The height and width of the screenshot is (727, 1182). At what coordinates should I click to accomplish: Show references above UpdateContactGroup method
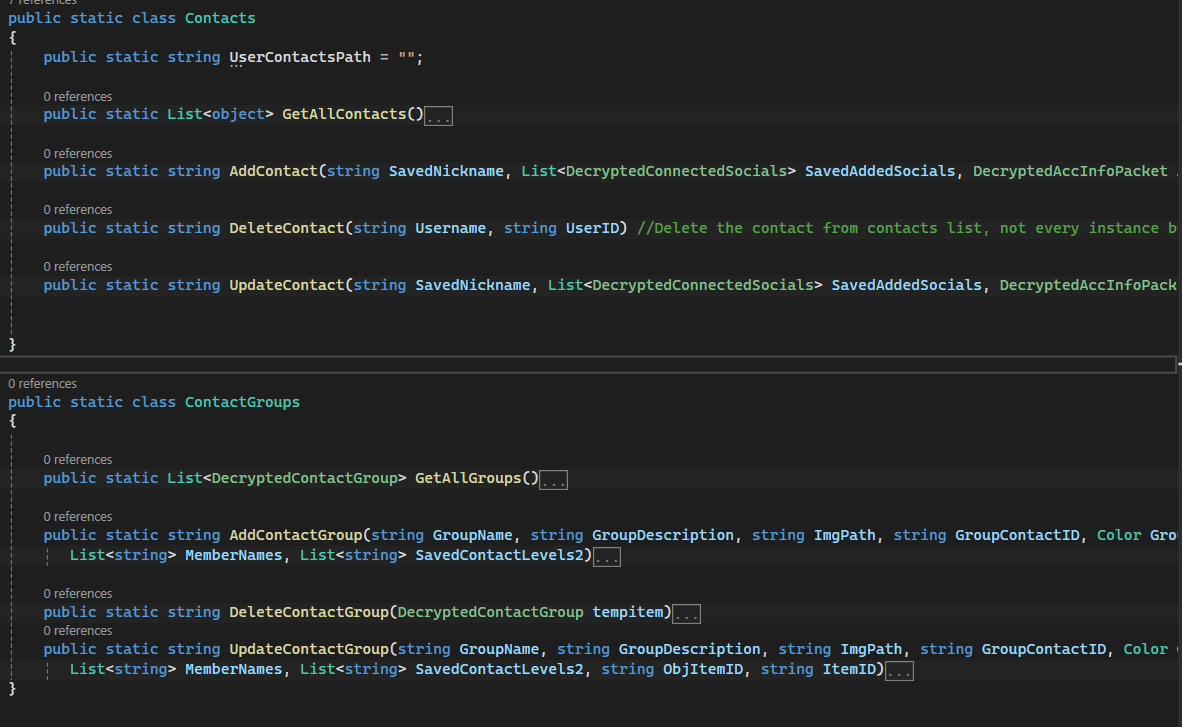(x=78, y=631)
